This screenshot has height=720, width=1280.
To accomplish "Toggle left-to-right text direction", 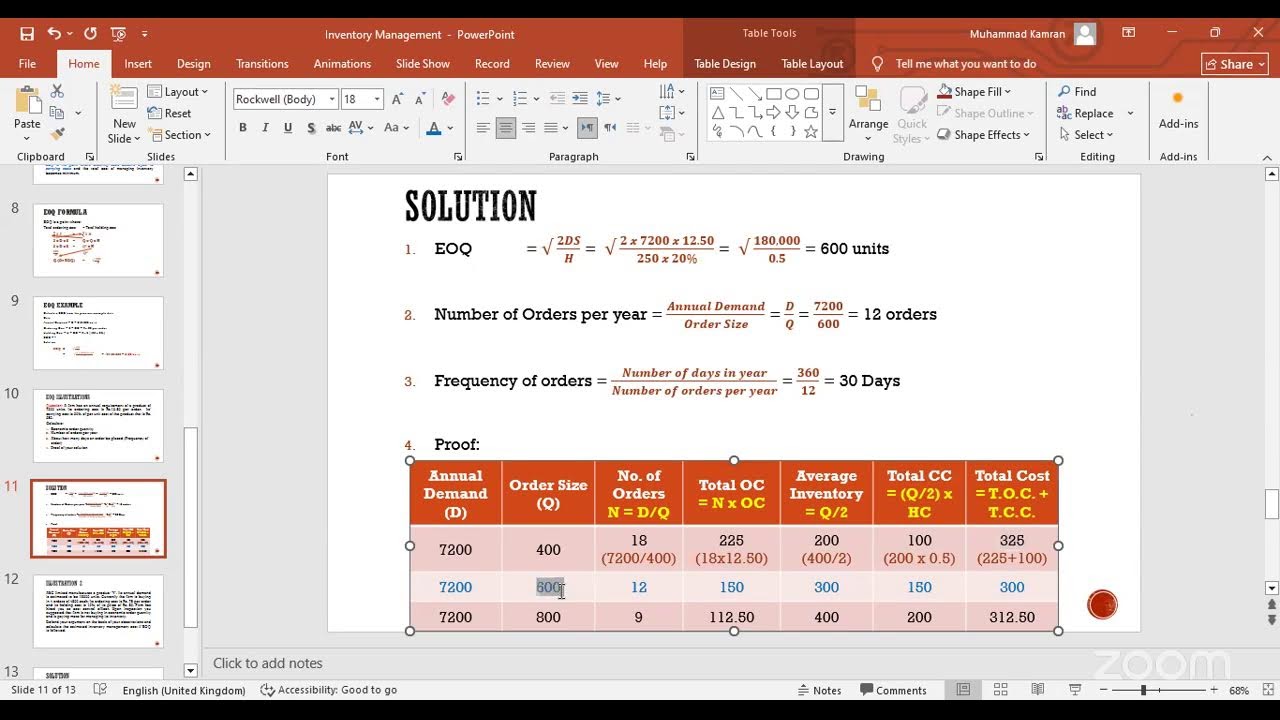I will pos(588,128).
